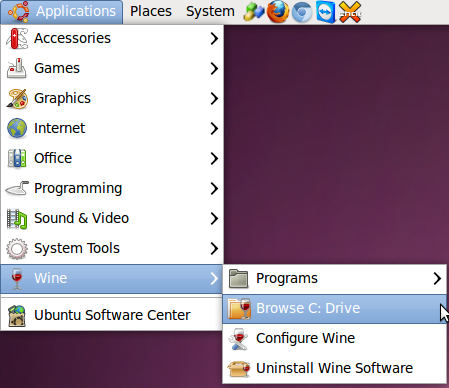Open the System menu

coord(210,12)
